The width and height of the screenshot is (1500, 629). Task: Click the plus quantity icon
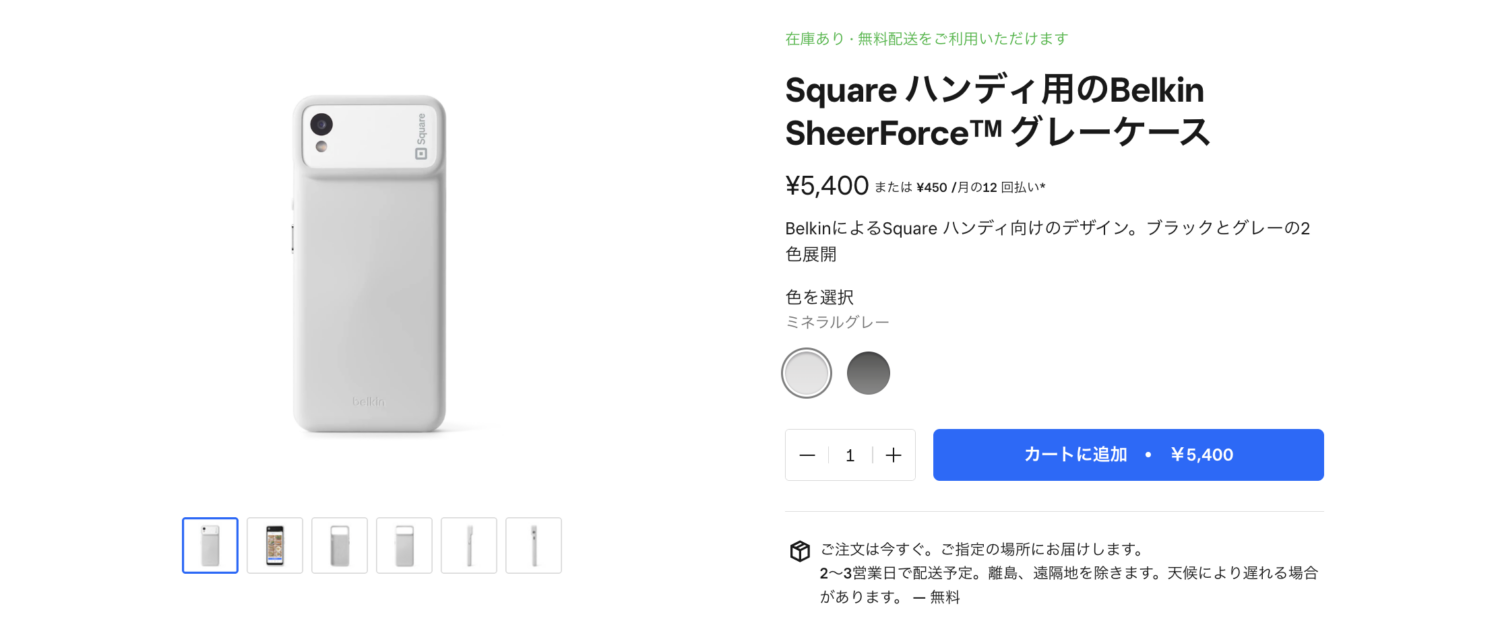click(x=893, y=455)
